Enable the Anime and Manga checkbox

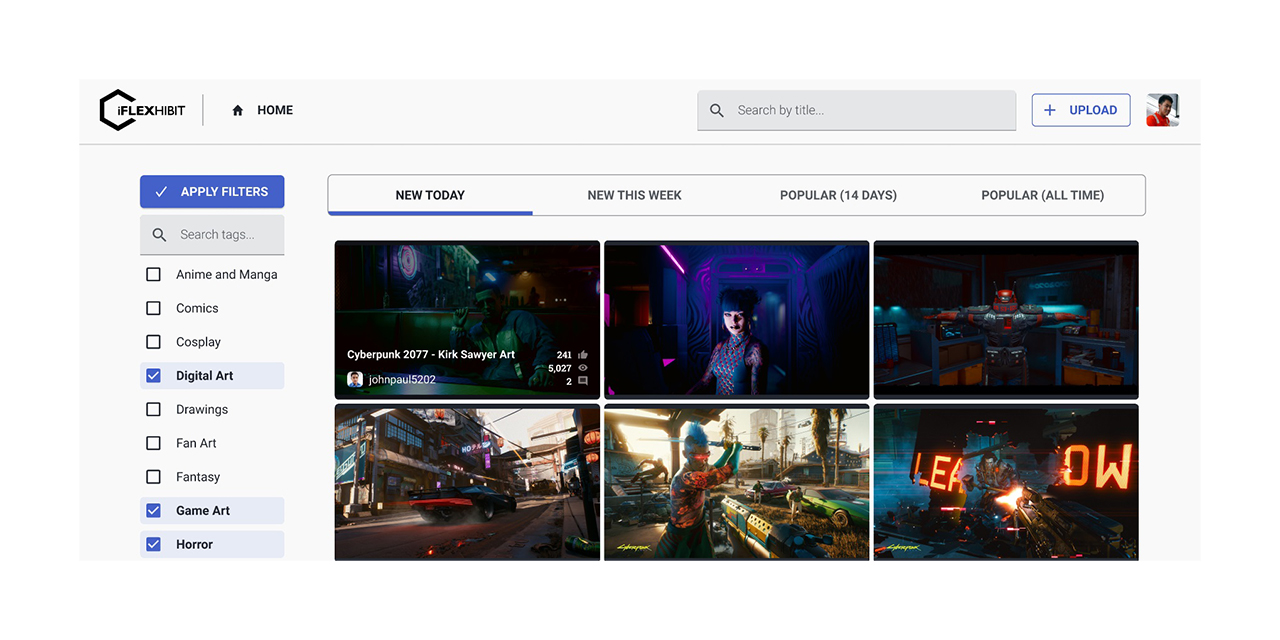[153, 274]
